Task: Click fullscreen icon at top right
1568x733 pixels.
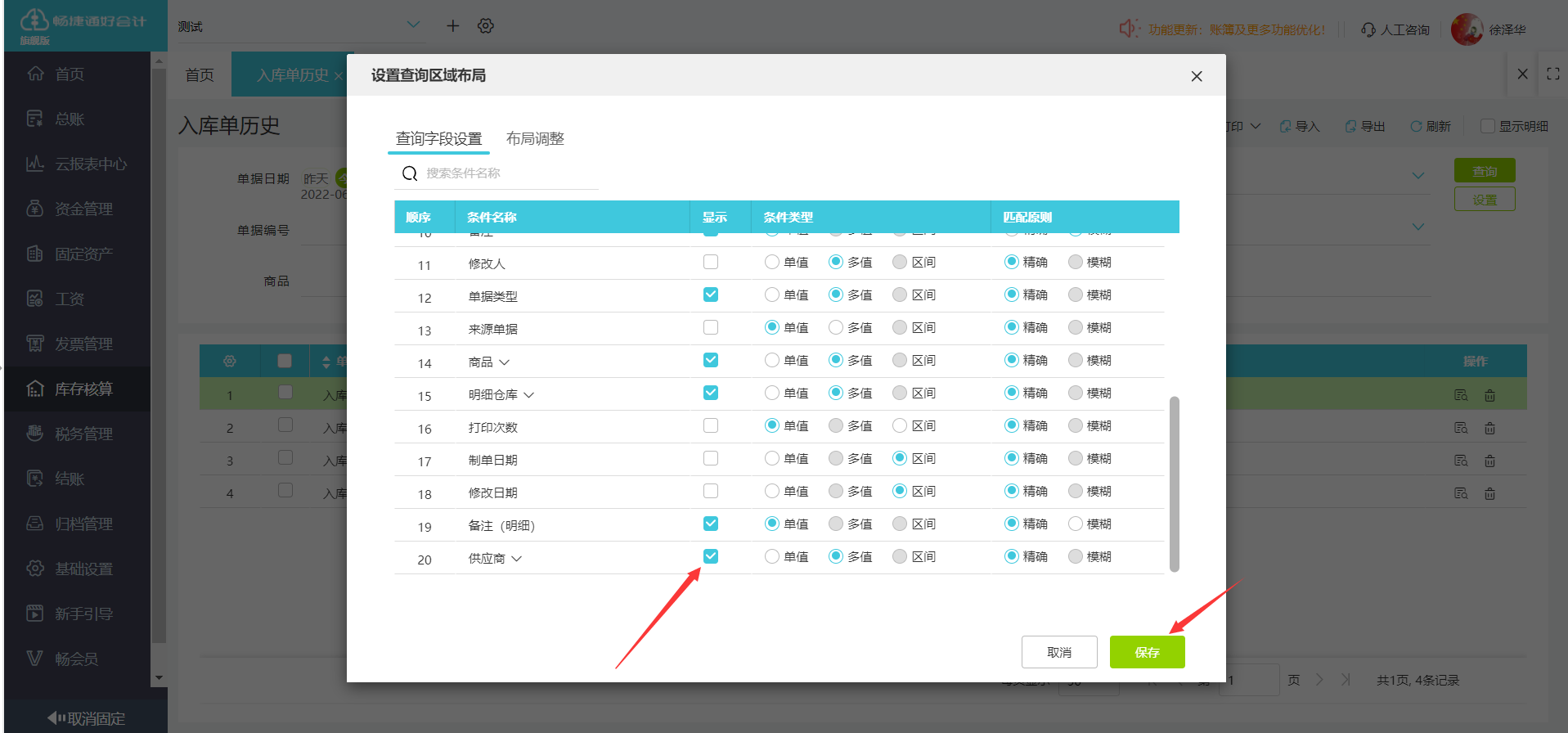Action: 1552,74
